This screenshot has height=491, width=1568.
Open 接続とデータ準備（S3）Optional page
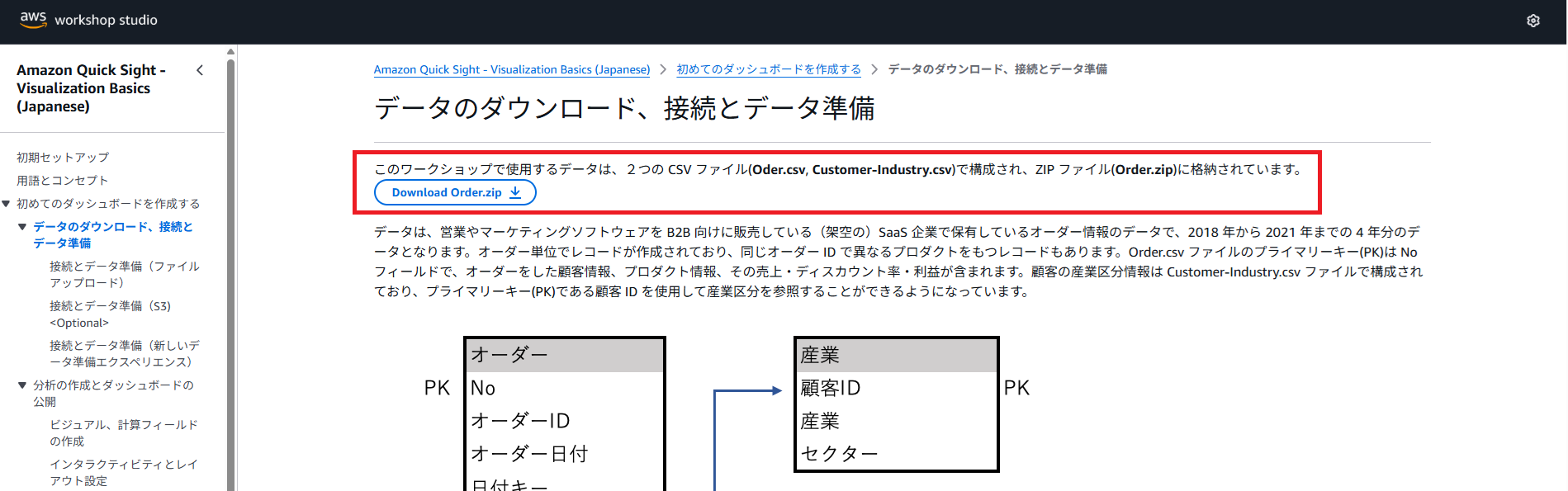click(111, 314)
